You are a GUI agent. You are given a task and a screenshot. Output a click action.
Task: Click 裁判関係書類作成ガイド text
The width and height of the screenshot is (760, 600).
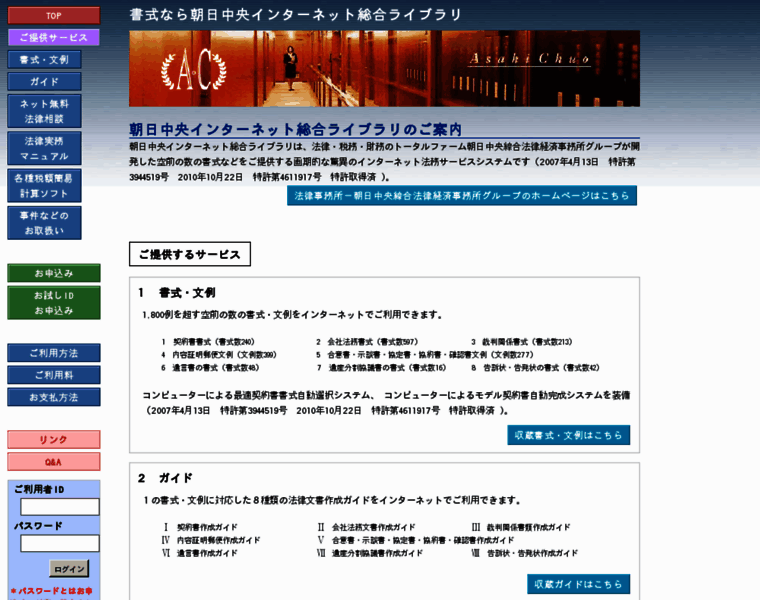point(528,527)
